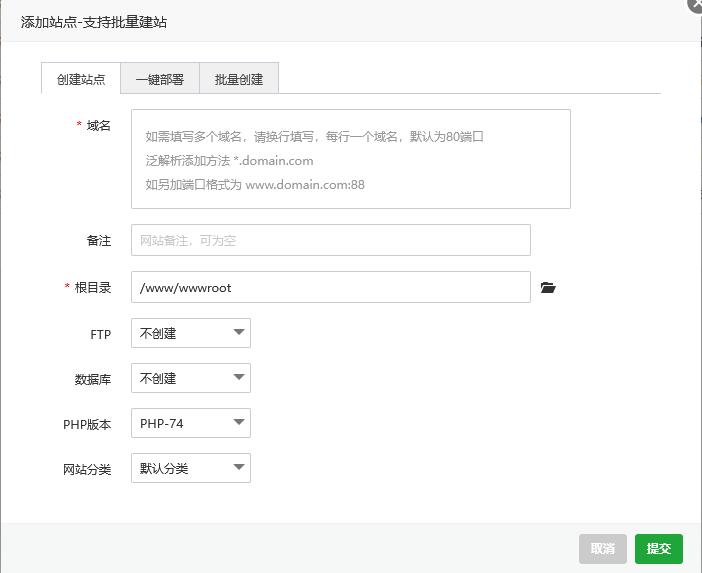Open the 网站分类 dropdown showing 默认分类
This screenshot has width=702, height=573.
[x=191, y=468]
